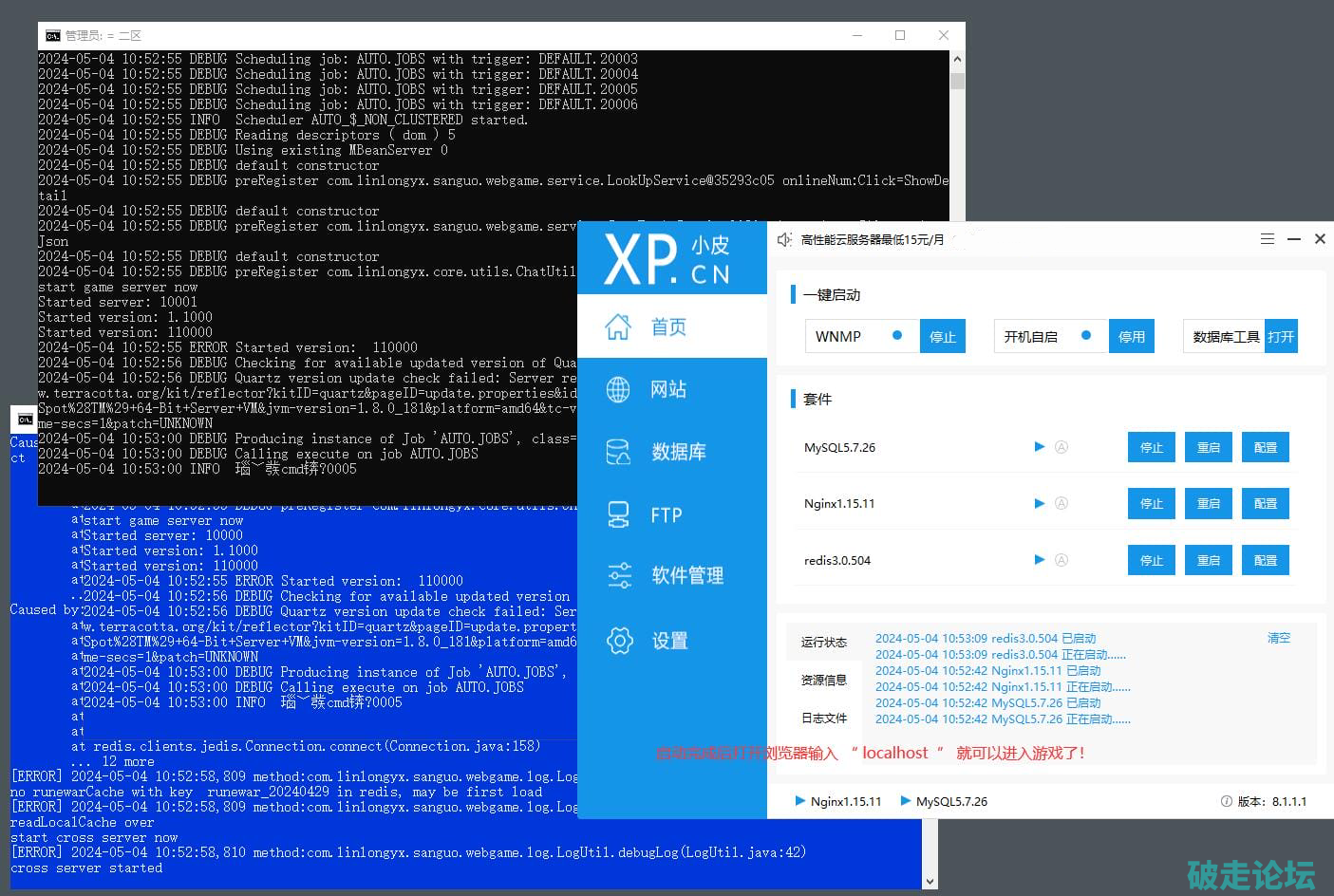Toggle the 开机自启 auto-start indicator
Screen dimensions: 1334x896
tap(1086, 336)
